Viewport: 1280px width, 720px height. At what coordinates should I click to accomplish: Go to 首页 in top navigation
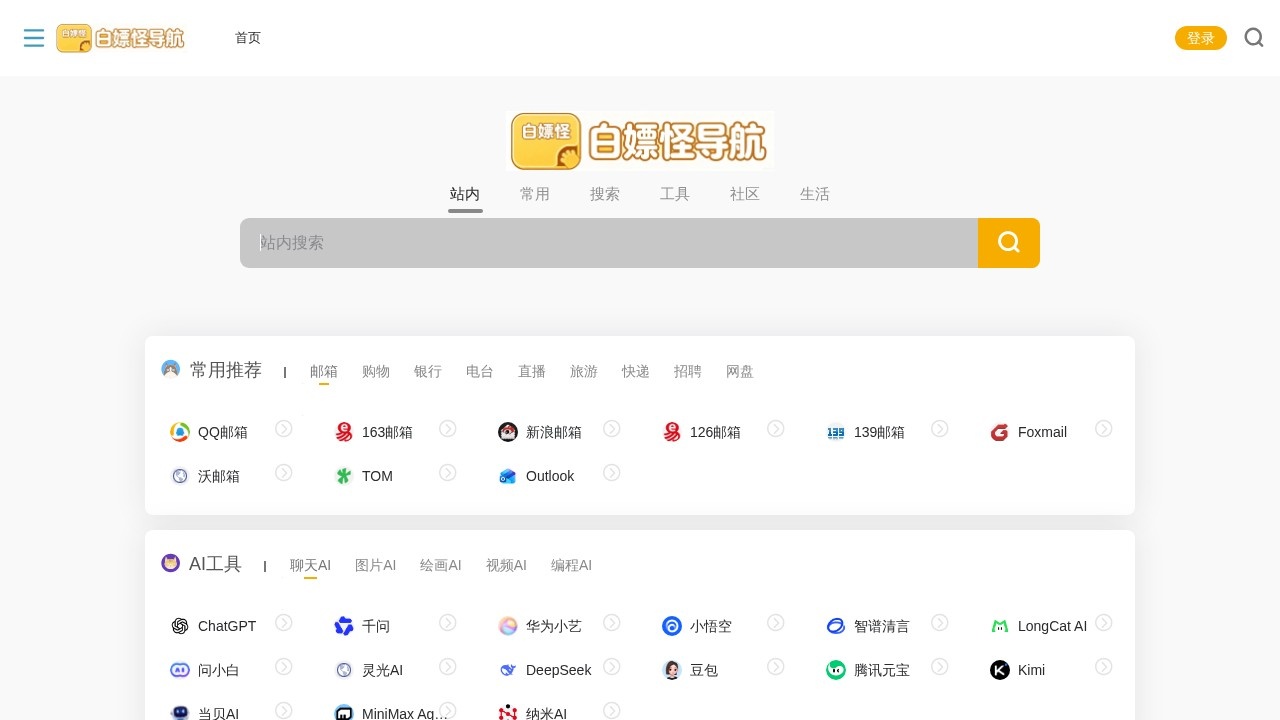[x=248, y=38]
